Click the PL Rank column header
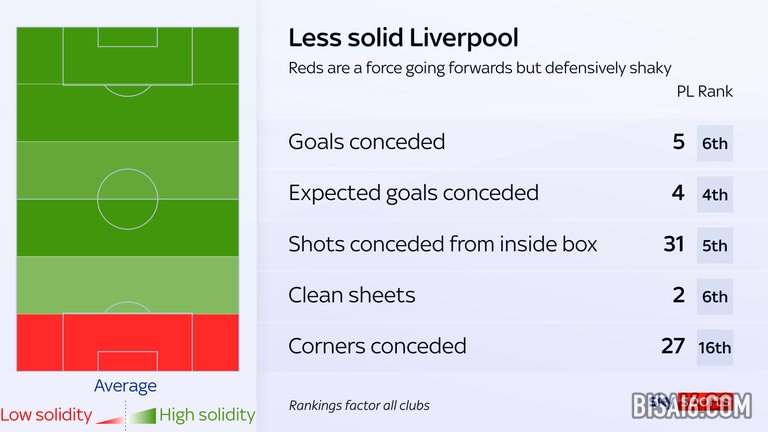768x432 pixels. [704, 91]
